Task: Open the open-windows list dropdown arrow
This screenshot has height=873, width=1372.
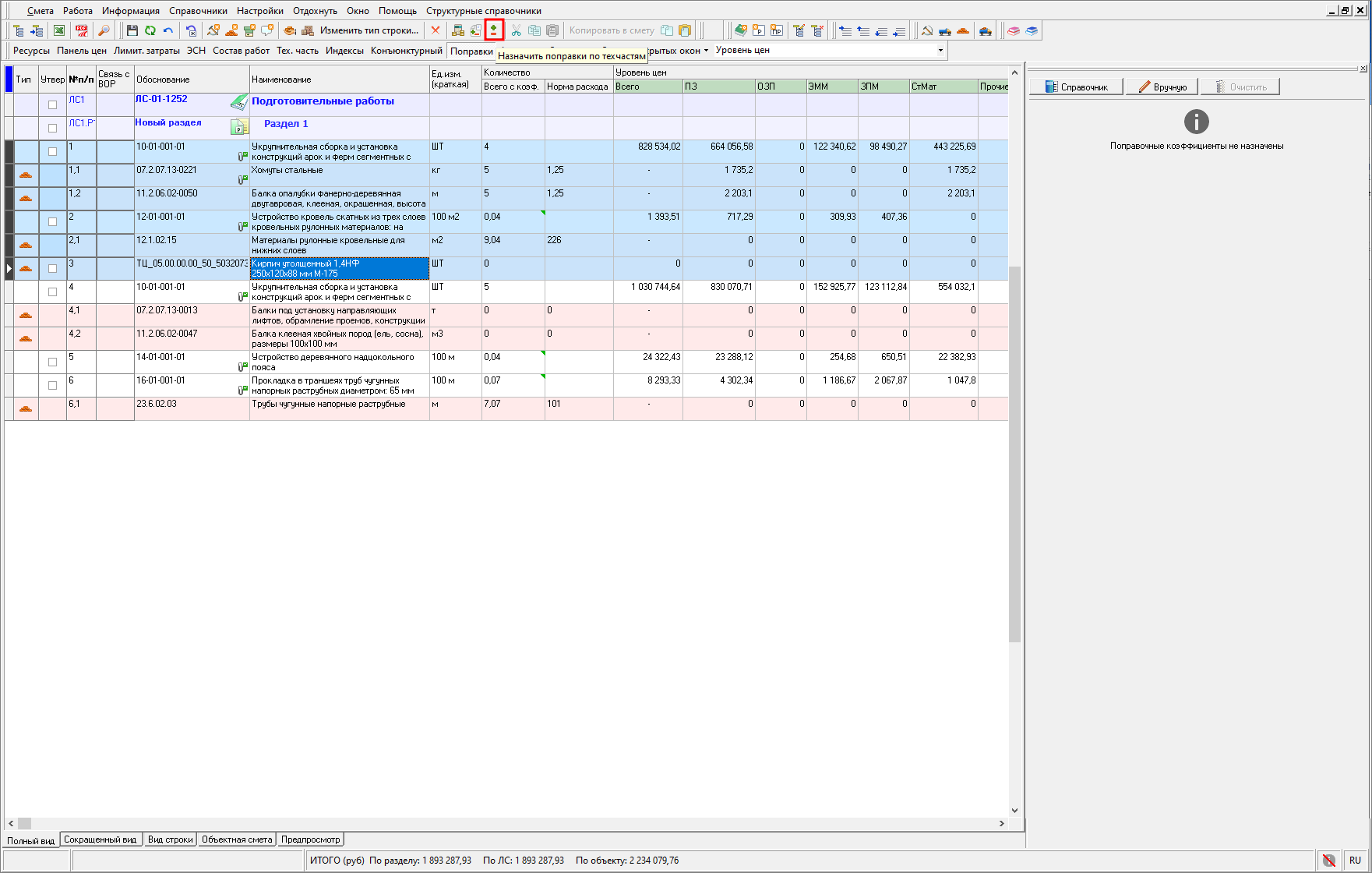Action: [x=706, y=51]
